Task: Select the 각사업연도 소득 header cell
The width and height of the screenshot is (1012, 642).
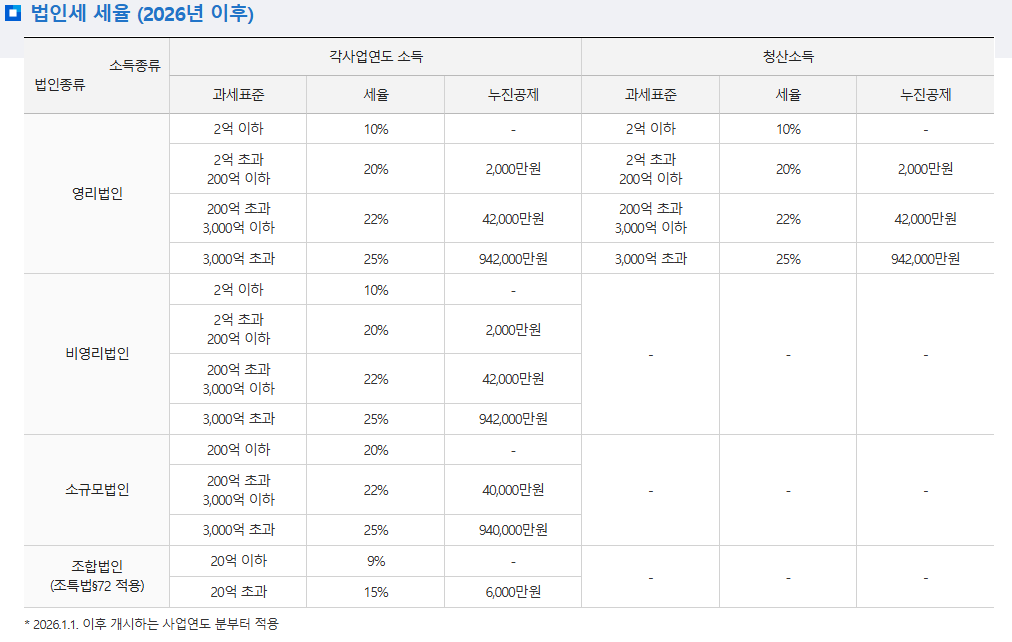Action: coord(376,57)
